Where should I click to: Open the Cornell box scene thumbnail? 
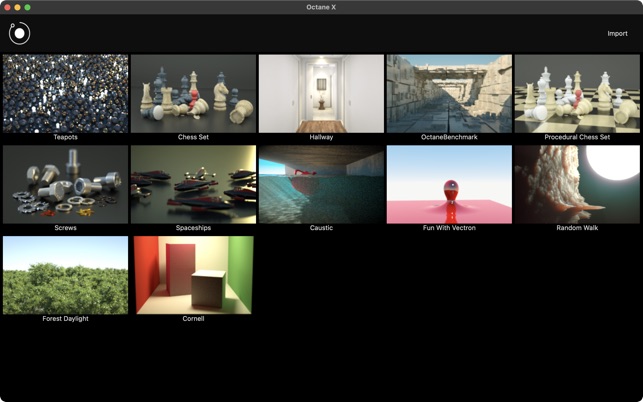(193, 276)
